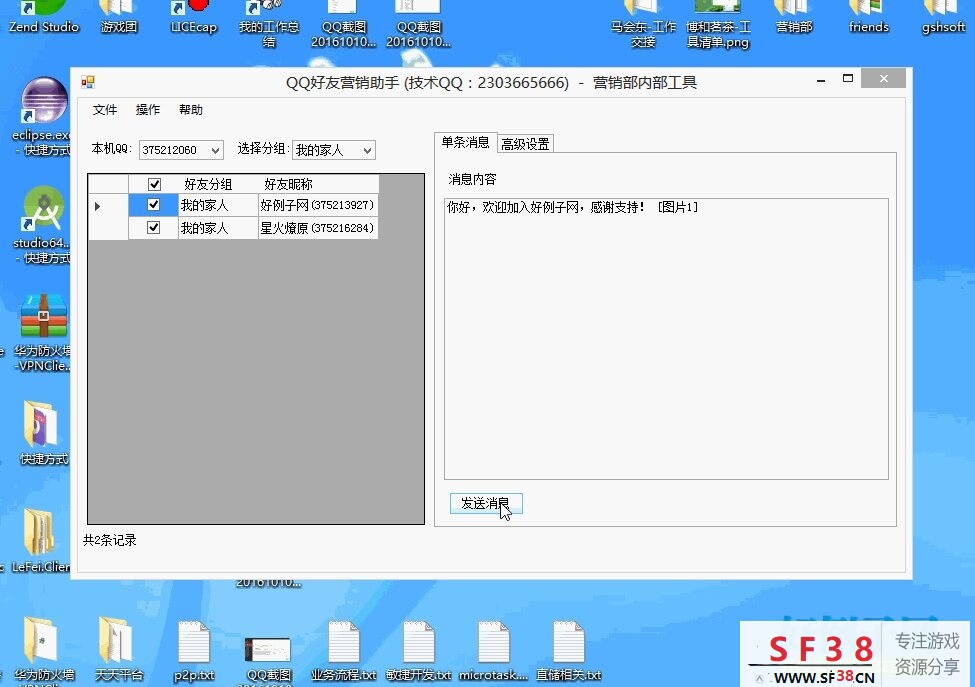The height and width of the screenshot is (687, 975).
Task: Launch the LICEcap desktop shortcut
Action: click(x=193, y=17)
